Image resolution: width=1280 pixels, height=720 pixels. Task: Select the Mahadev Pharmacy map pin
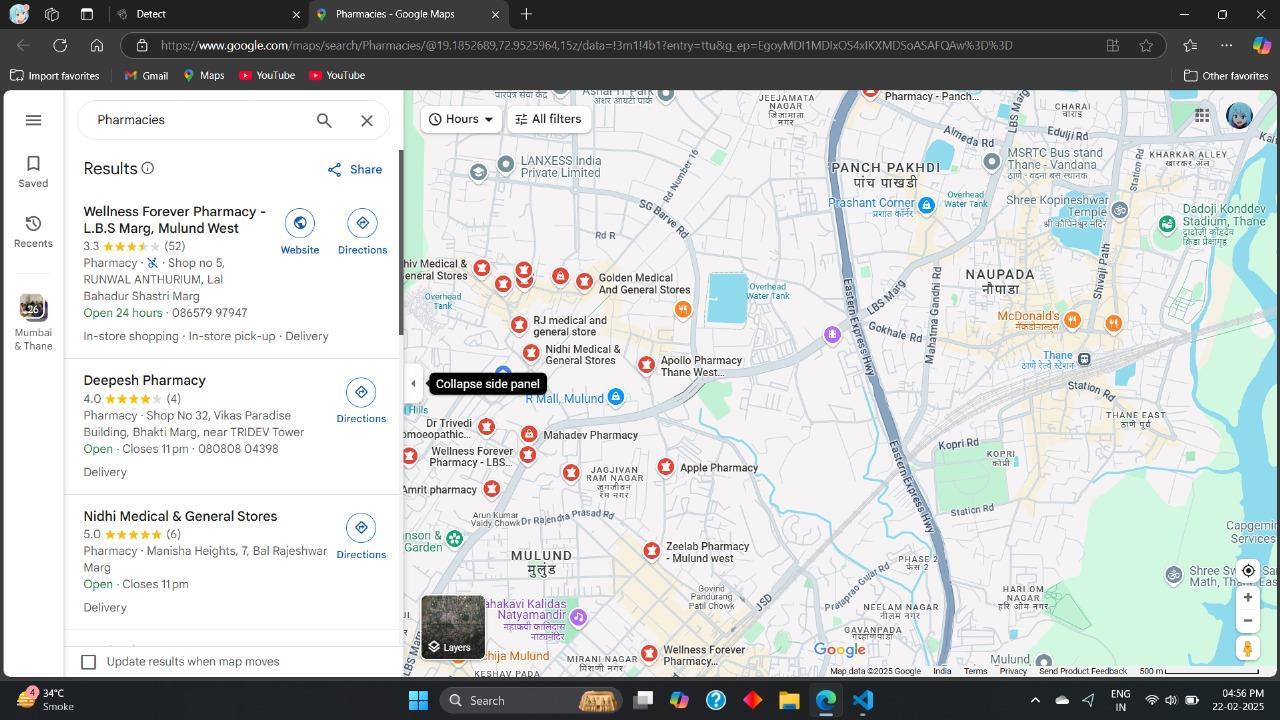(x=529, y=434)
